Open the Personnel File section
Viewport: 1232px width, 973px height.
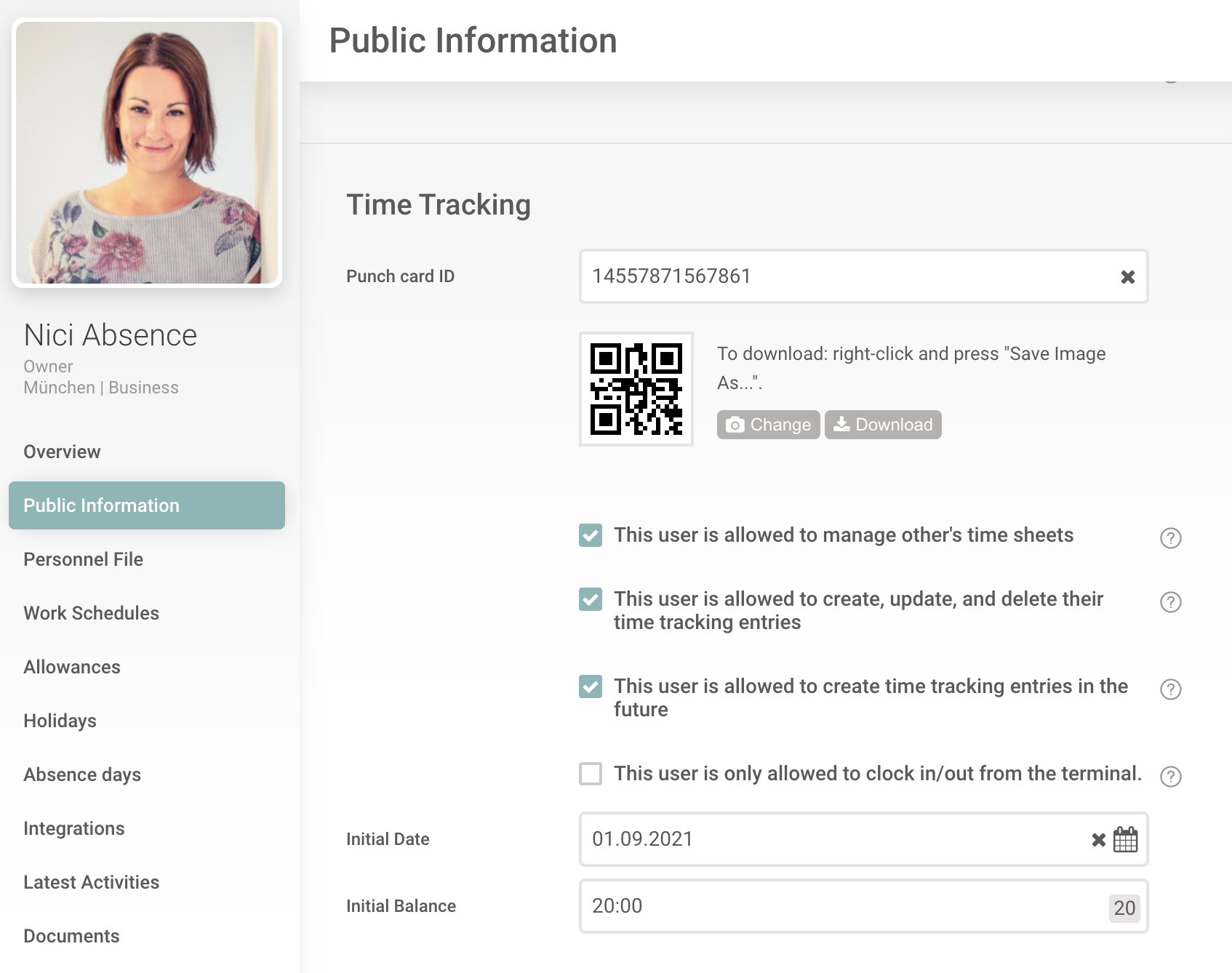(x=83, y=559)
